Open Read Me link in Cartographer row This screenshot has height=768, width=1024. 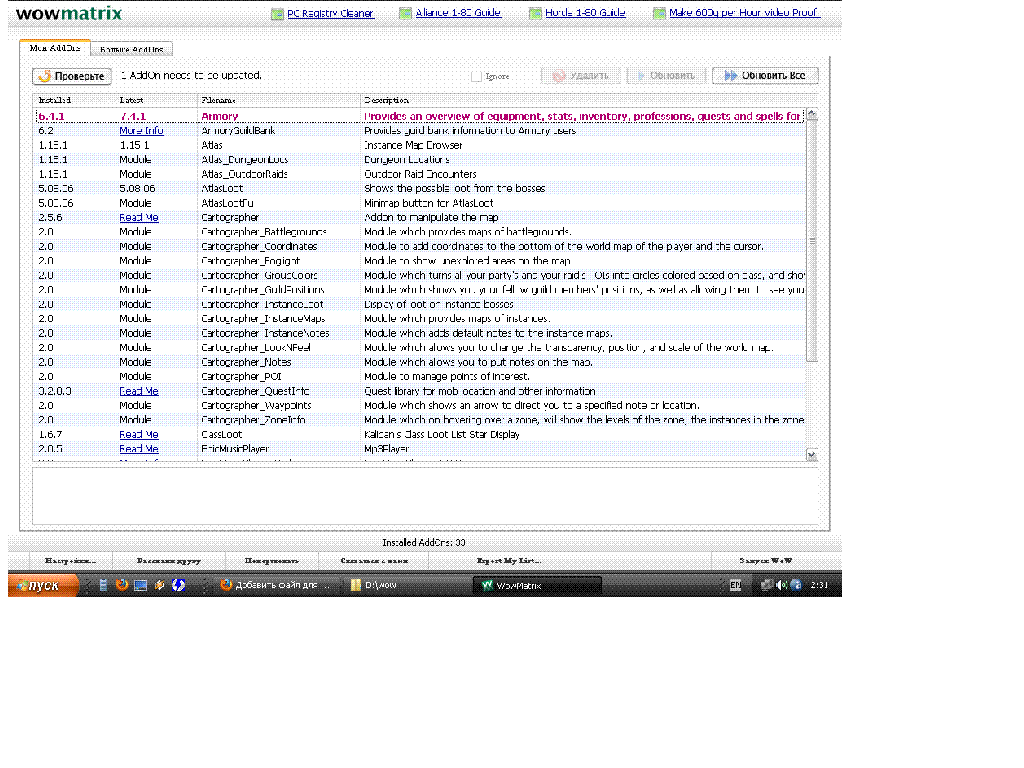(x=139, y=217)
